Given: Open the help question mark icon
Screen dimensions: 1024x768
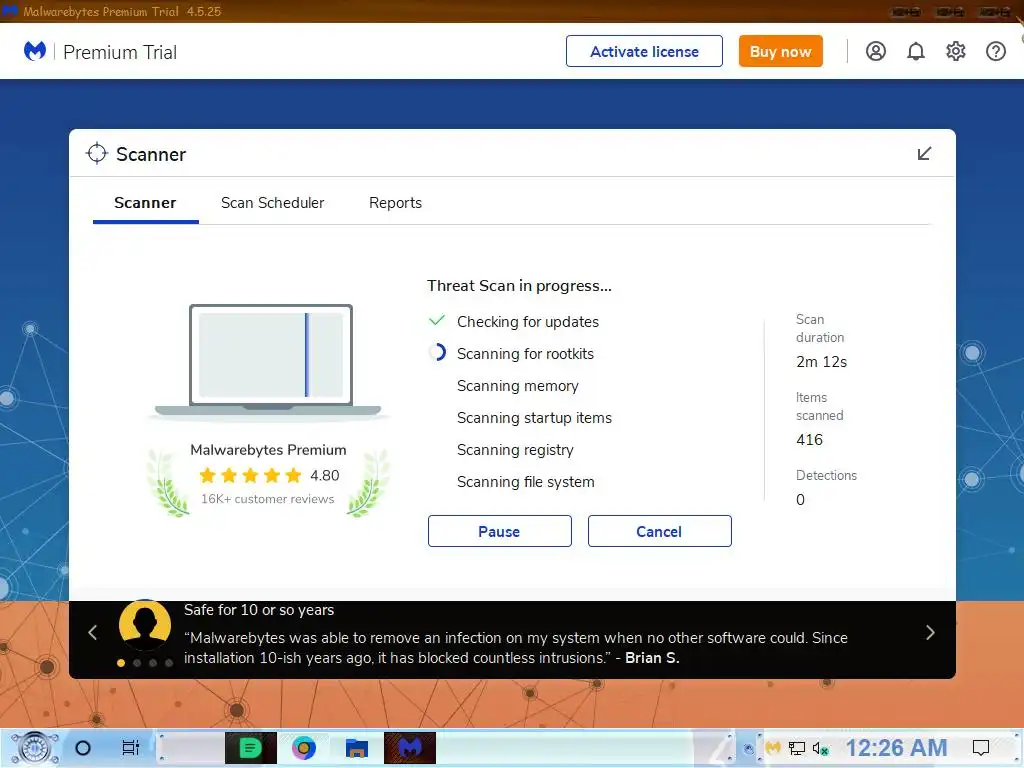Looking at the screenshot, I should pos(995,51).
